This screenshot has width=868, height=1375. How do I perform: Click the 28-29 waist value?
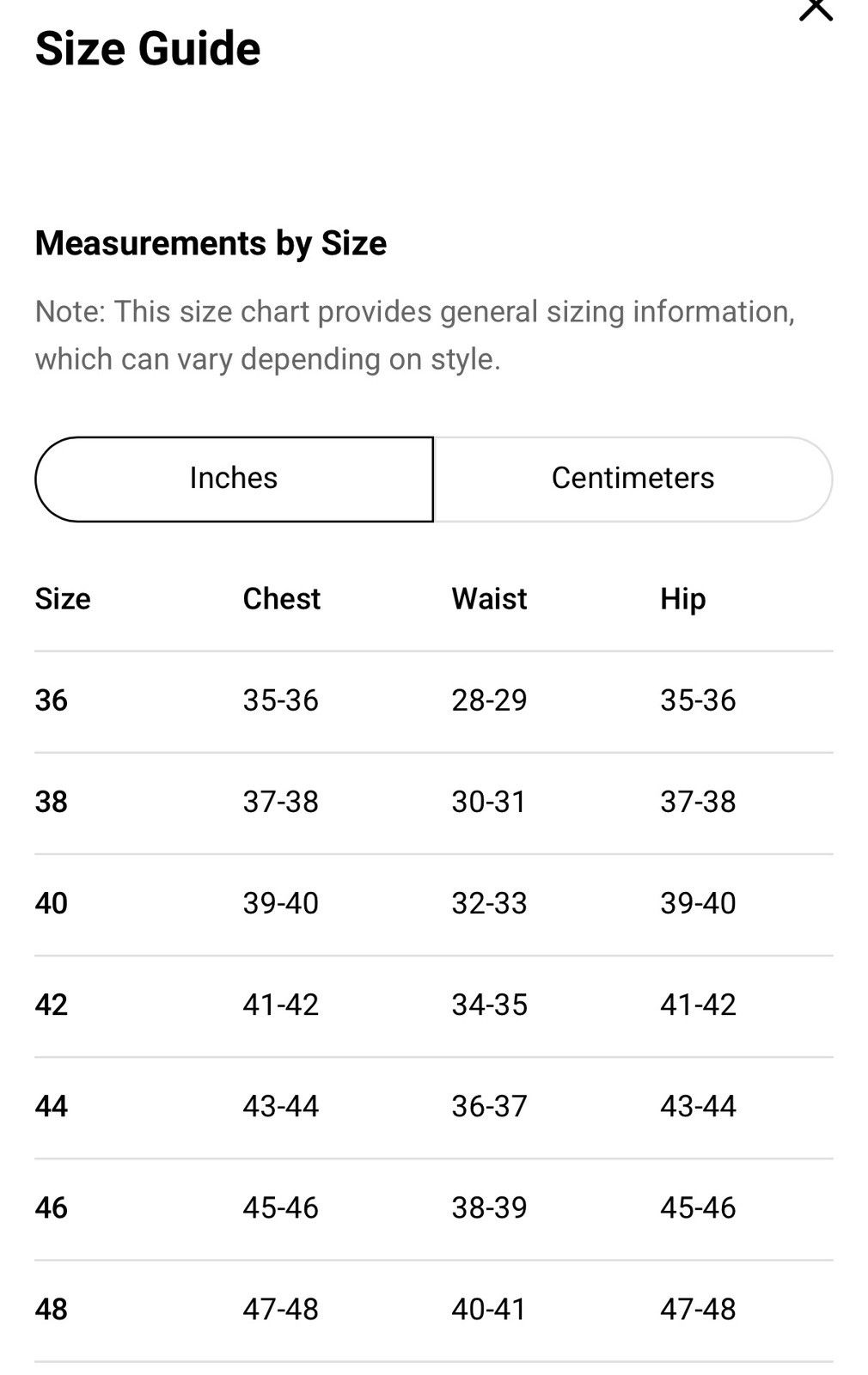(489, 700)
